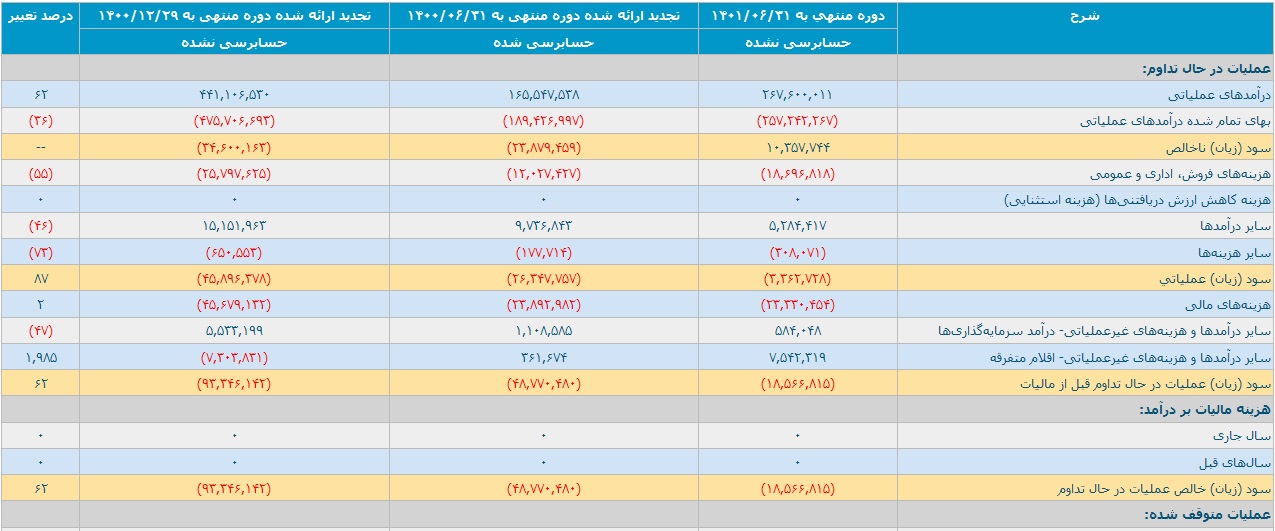Select the label بهای تمام شده درآمدهای عملیاتی
The width and height of the screenshot is (1275, 531).
pyautogui.click(x=1177, y=121)
